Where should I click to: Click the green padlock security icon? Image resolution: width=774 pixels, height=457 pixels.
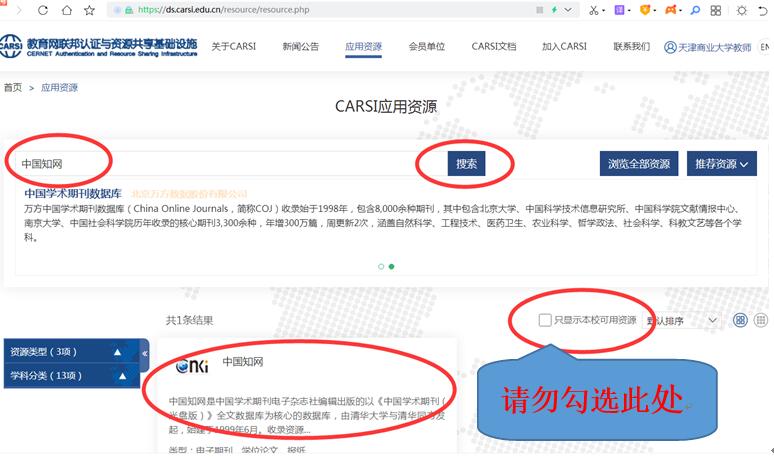coord(129,10)
